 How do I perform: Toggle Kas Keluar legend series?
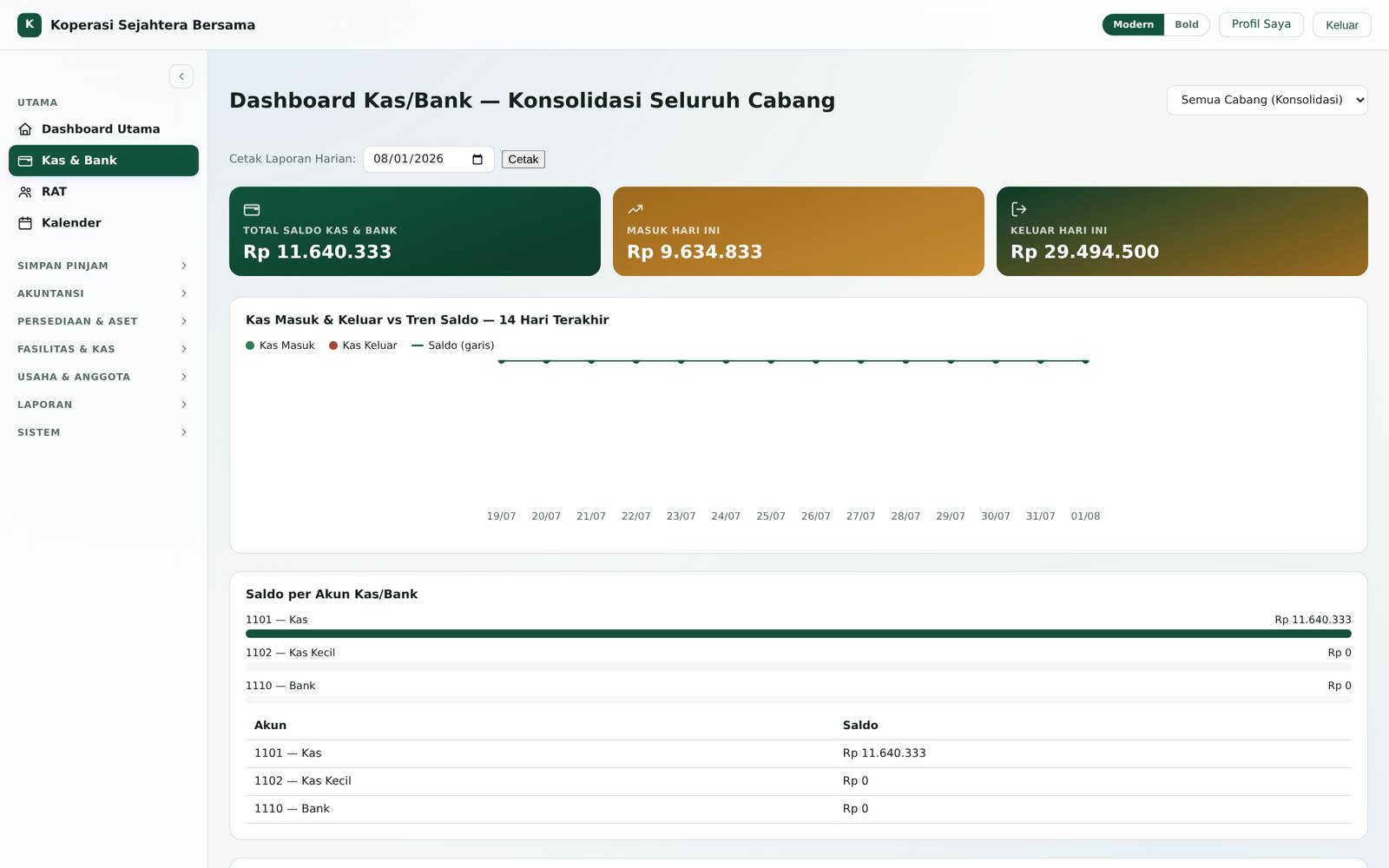[x=363, y=345]
